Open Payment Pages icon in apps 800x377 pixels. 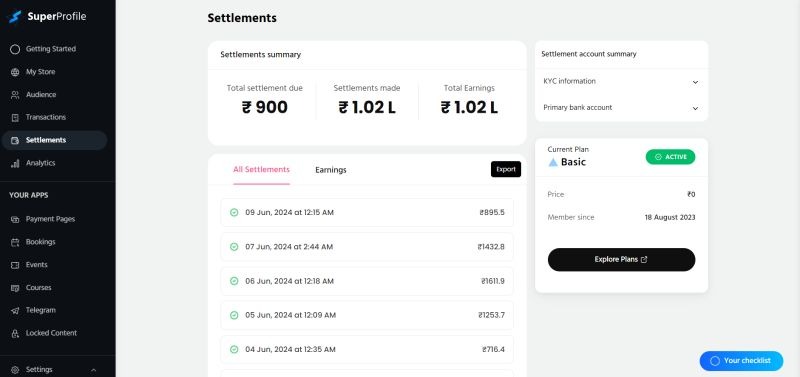pos(15,219)
